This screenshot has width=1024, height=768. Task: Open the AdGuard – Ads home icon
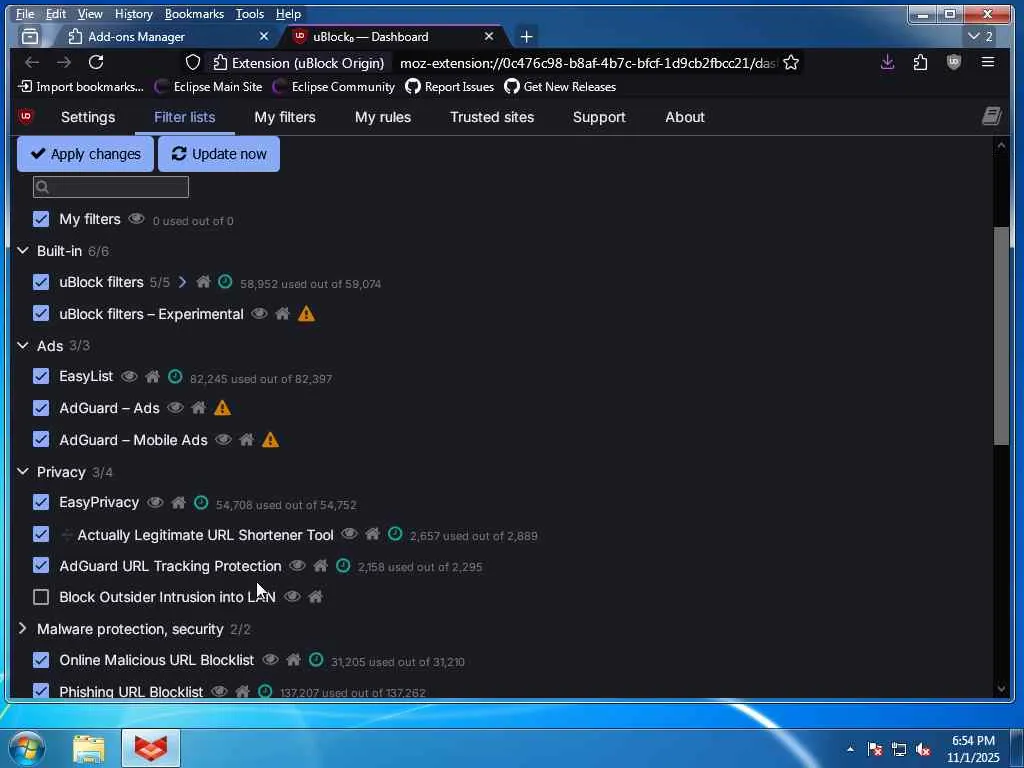[199, 408]
